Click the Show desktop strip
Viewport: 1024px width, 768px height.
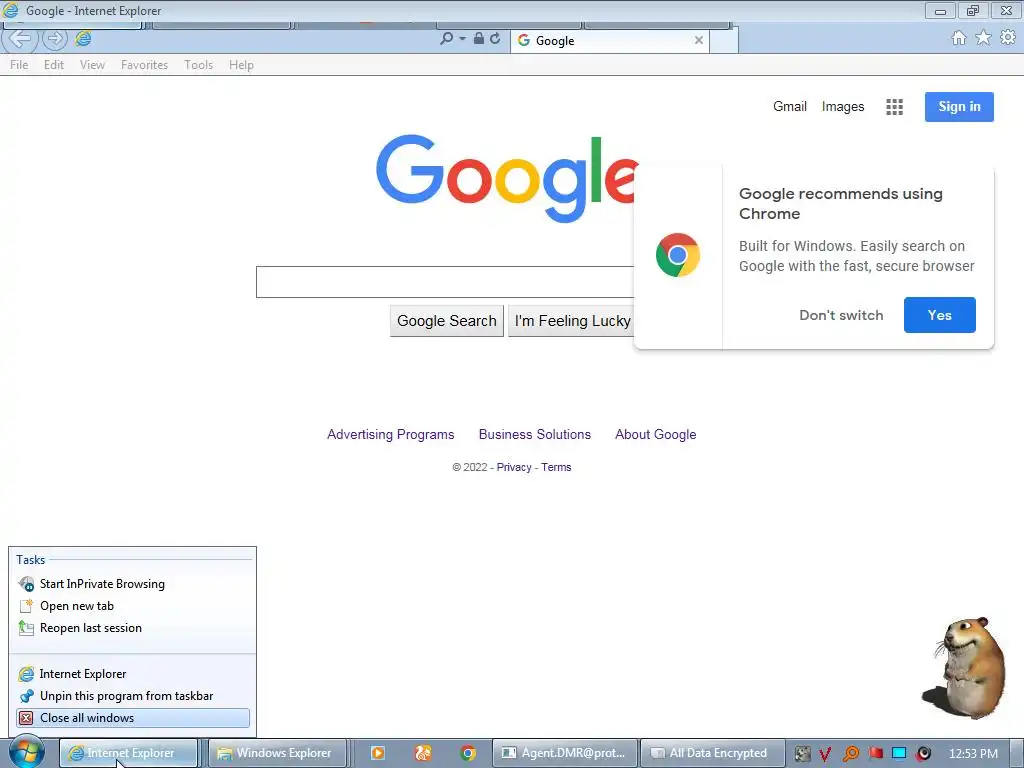point(1017,753)
